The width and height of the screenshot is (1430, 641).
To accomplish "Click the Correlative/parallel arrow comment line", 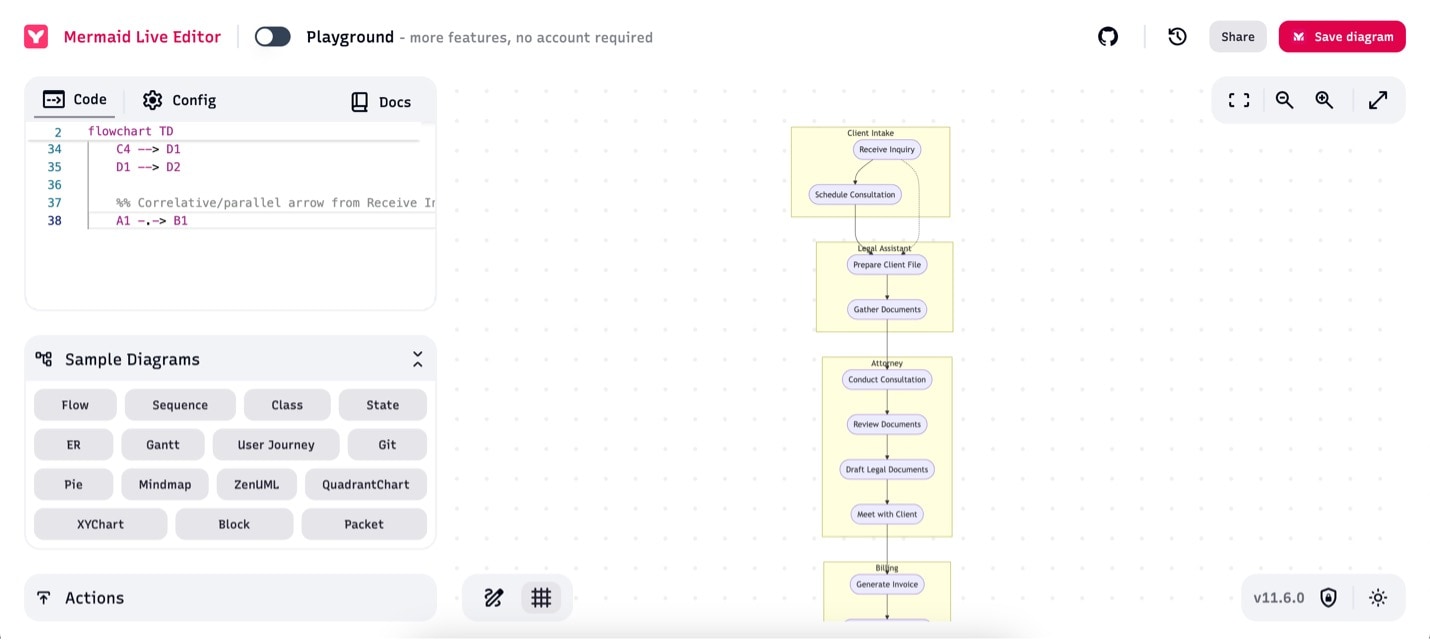I will coord(276,203).
